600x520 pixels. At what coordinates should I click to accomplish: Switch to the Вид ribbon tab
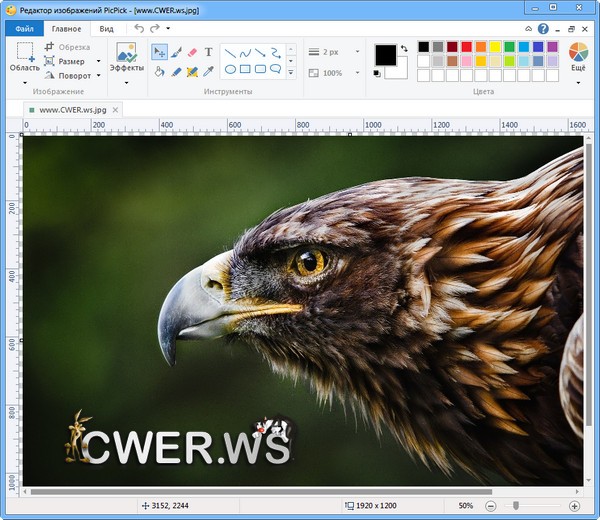tap(106, 29)
